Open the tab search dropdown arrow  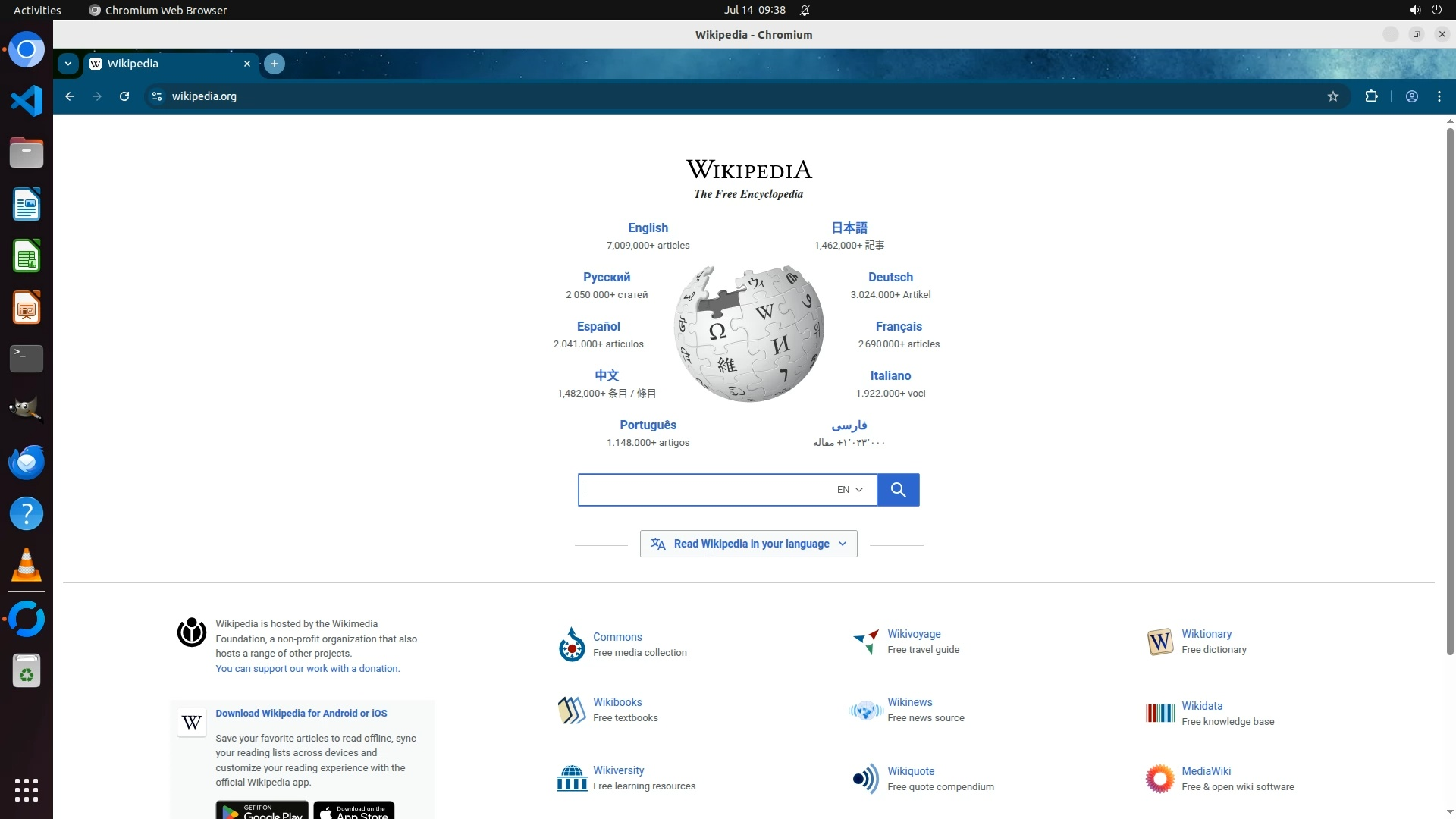click(x=68, y=64)
